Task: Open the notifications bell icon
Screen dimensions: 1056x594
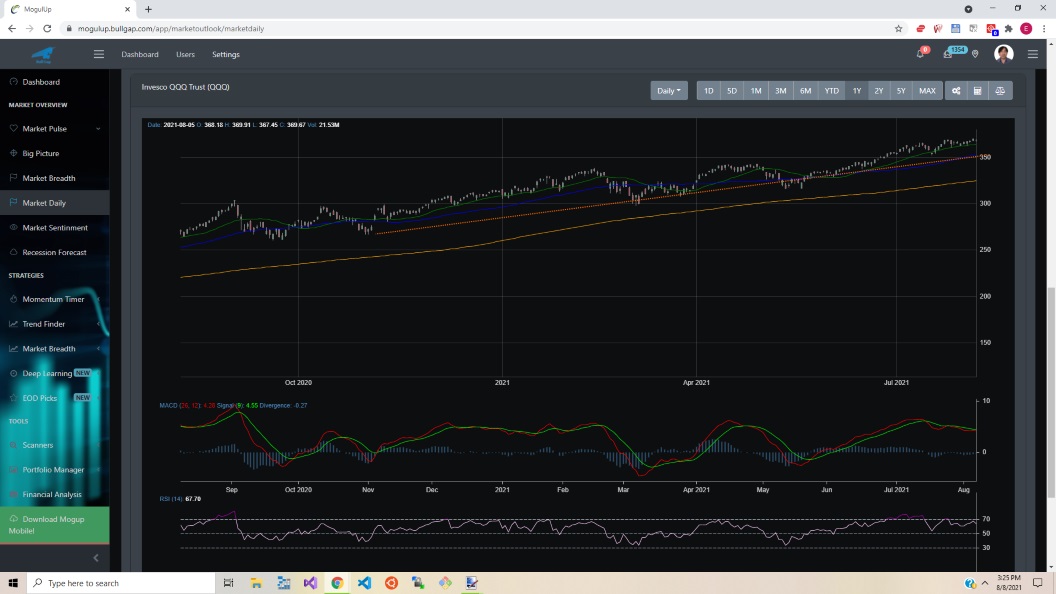Action: pos(921,54)
